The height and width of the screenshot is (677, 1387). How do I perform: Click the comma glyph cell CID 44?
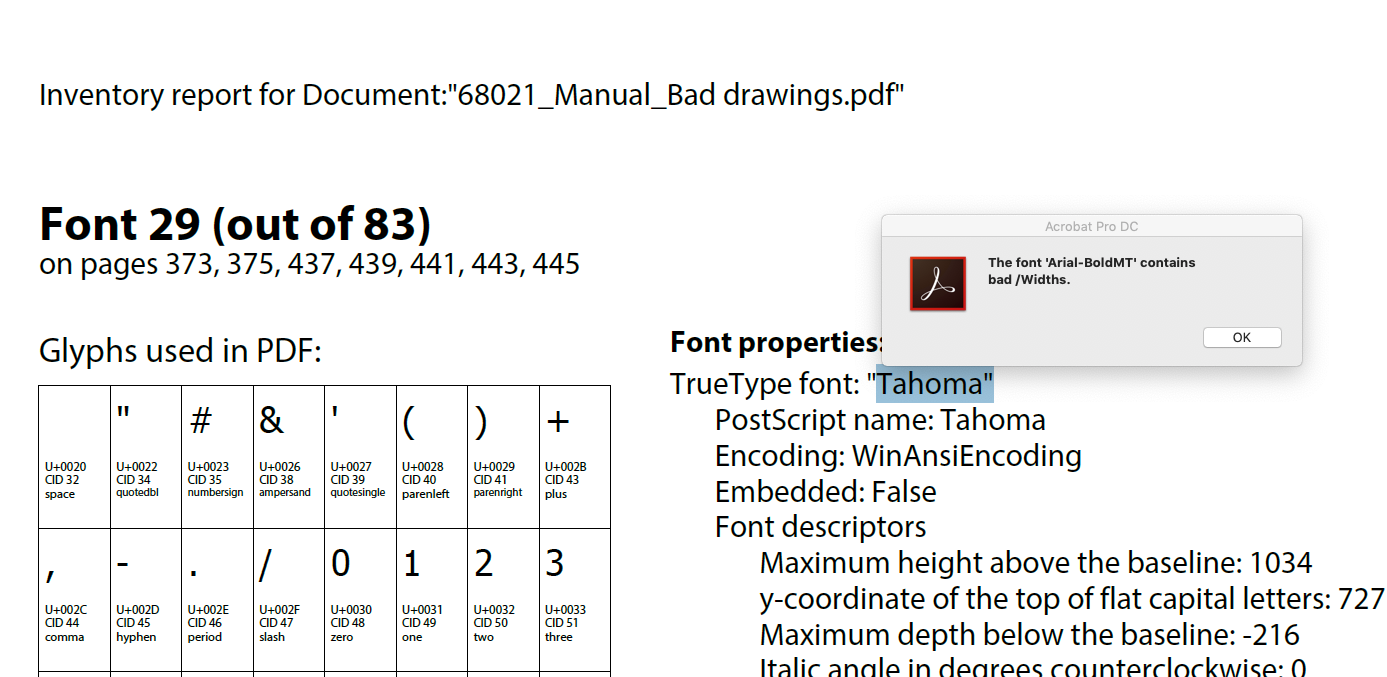point(74,600)
